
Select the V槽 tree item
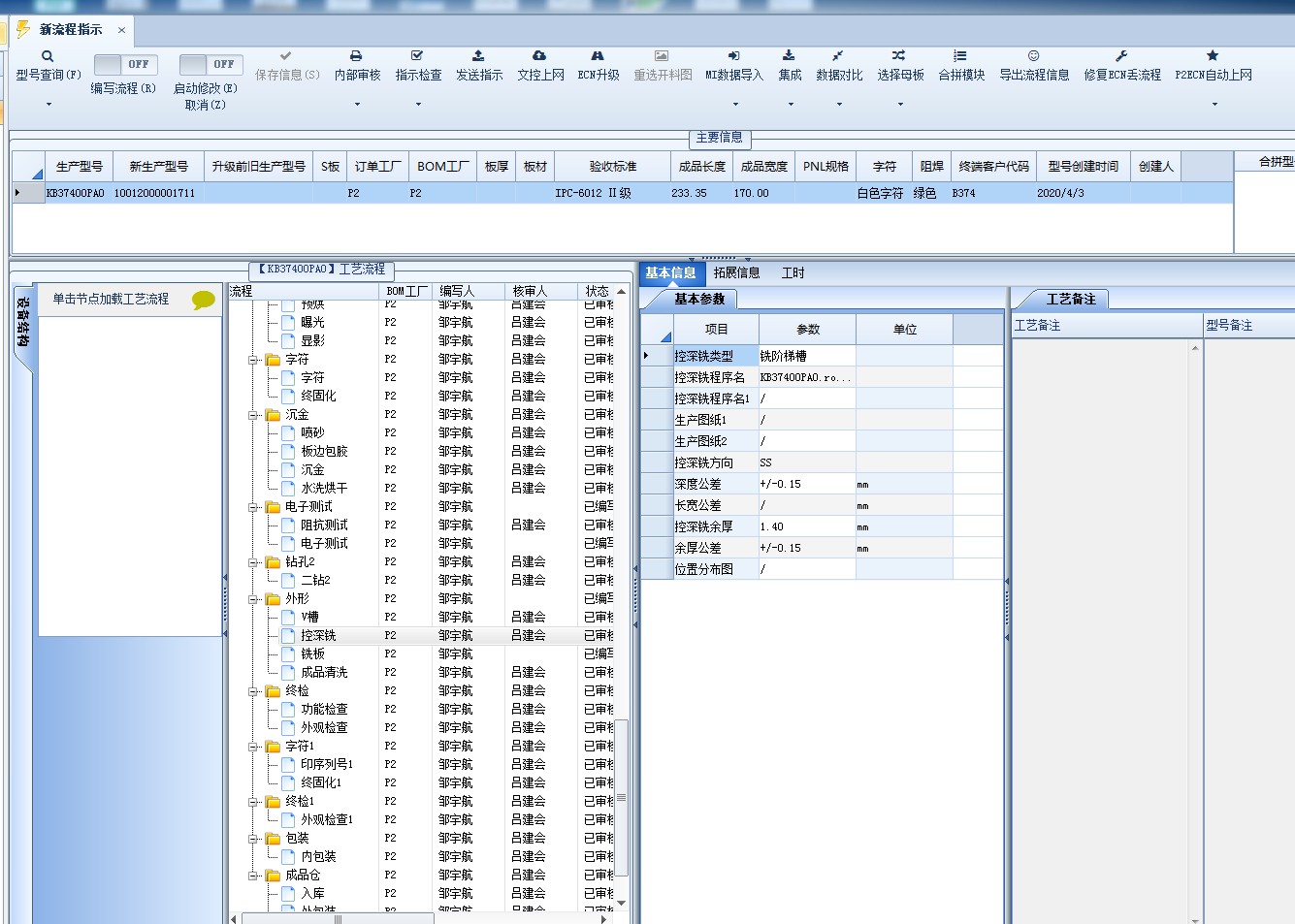click(x=309, y=618)
